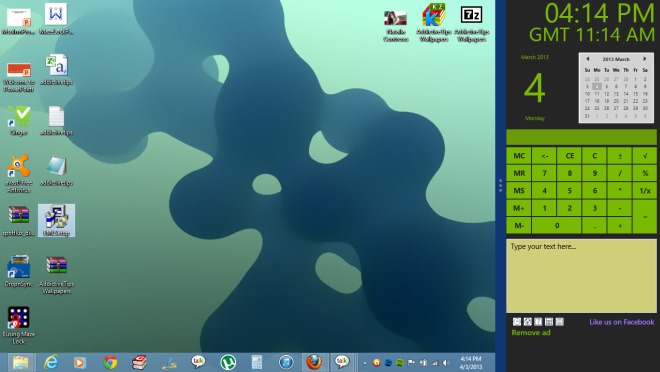Open Internet Explorer in the taskbar

(x=51, y=362)
